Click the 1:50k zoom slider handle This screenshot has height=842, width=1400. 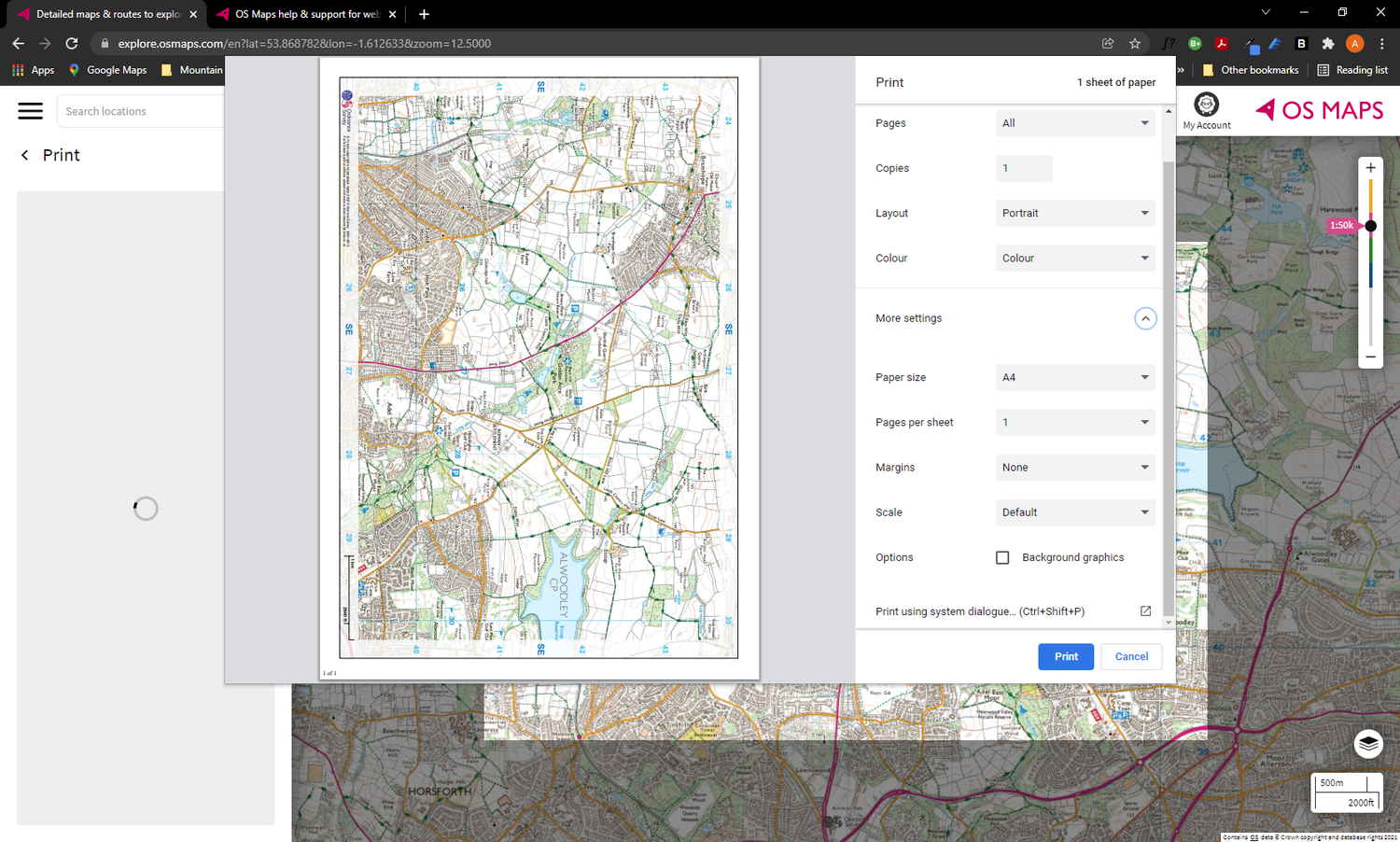[x=1370, y=225]
